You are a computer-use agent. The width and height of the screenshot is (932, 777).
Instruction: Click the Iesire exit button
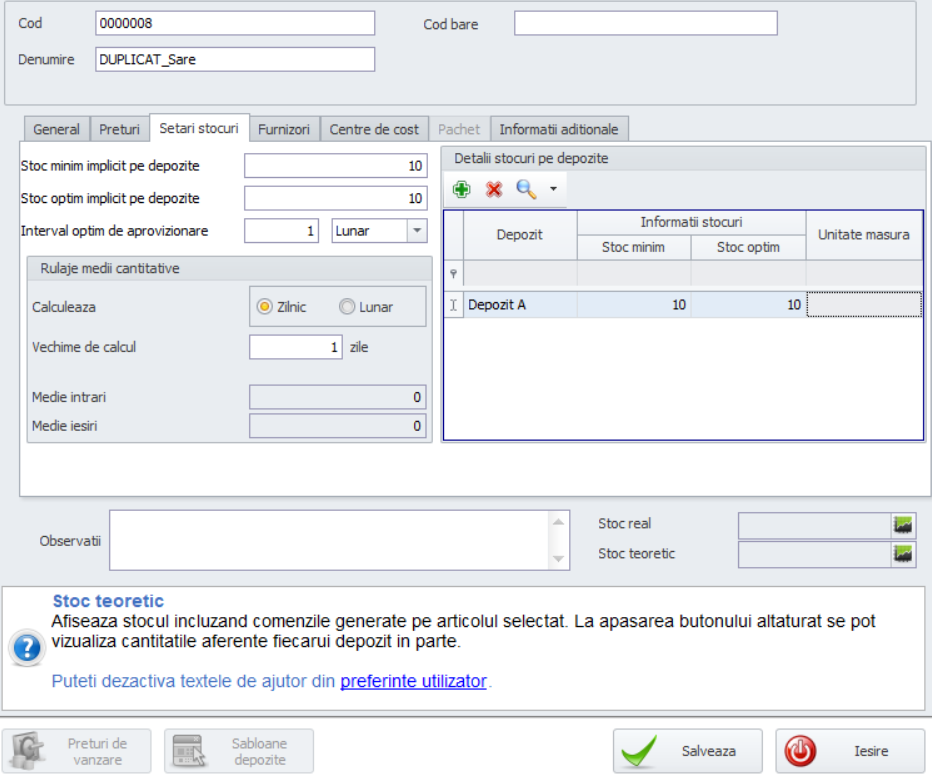tap(849, 751)
